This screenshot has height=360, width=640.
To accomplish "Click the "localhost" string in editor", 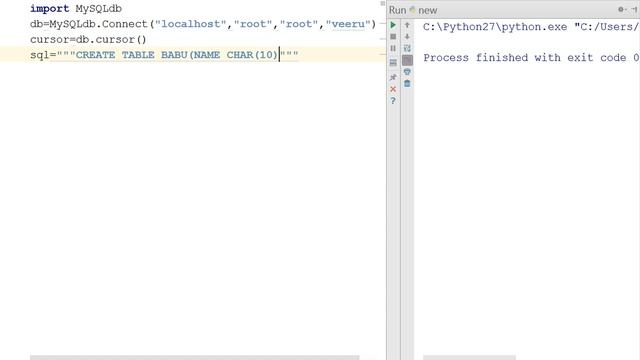I will coord(191,24).
